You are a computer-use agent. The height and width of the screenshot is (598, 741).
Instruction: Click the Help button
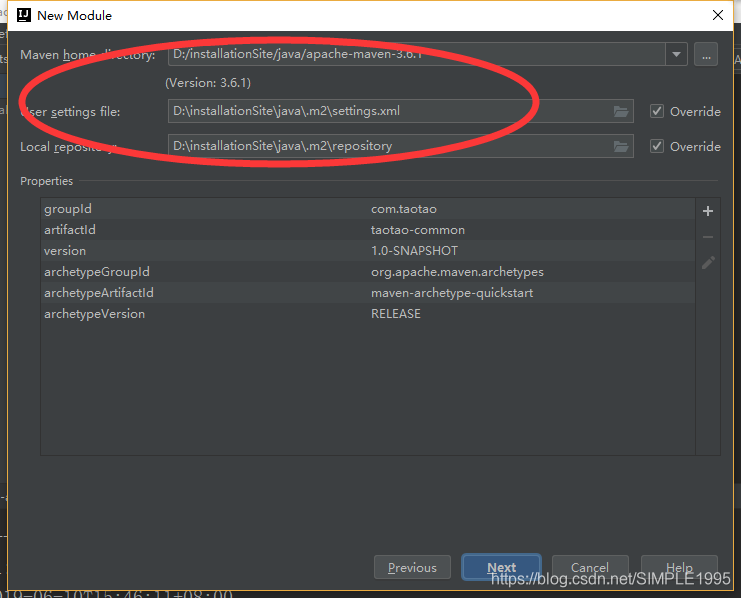679,567
